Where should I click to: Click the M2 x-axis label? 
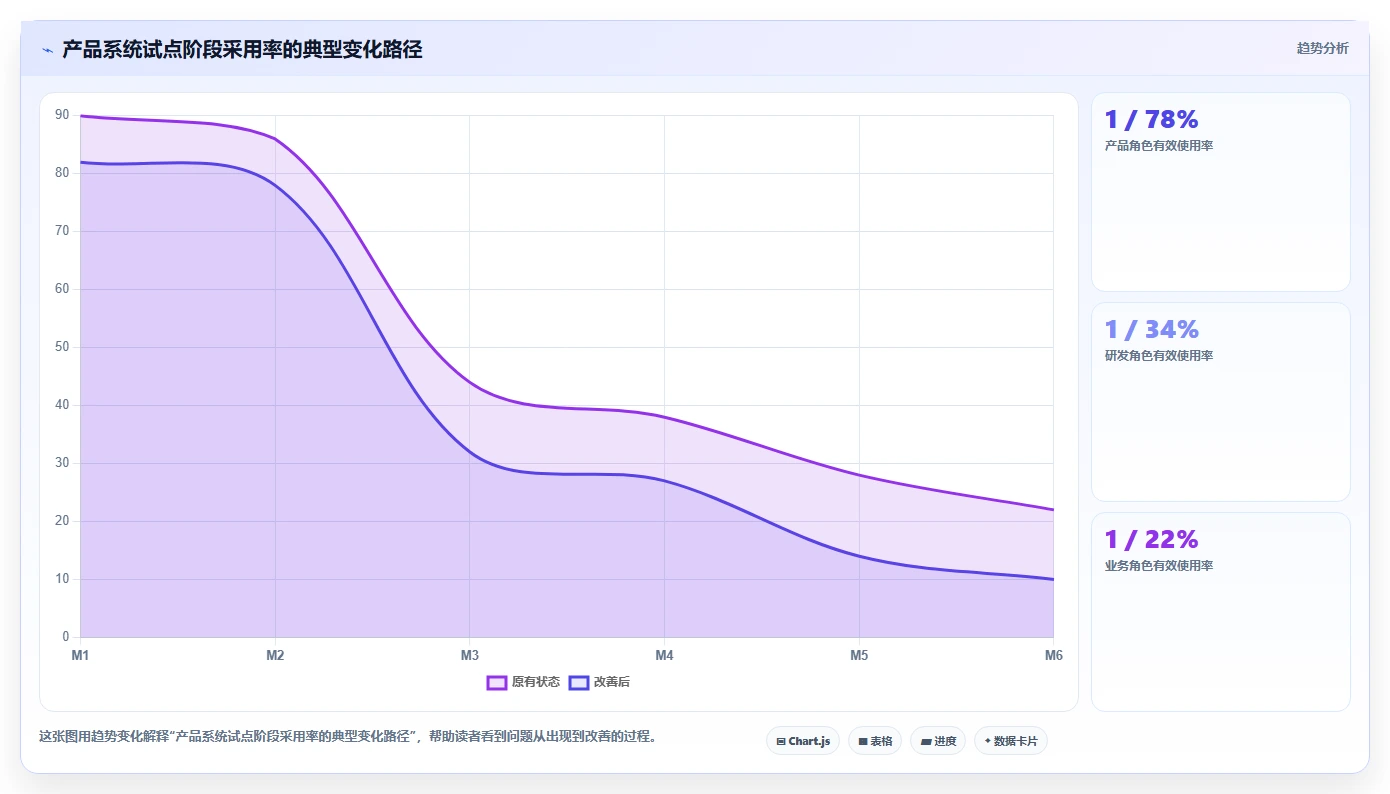pos(275,656)
